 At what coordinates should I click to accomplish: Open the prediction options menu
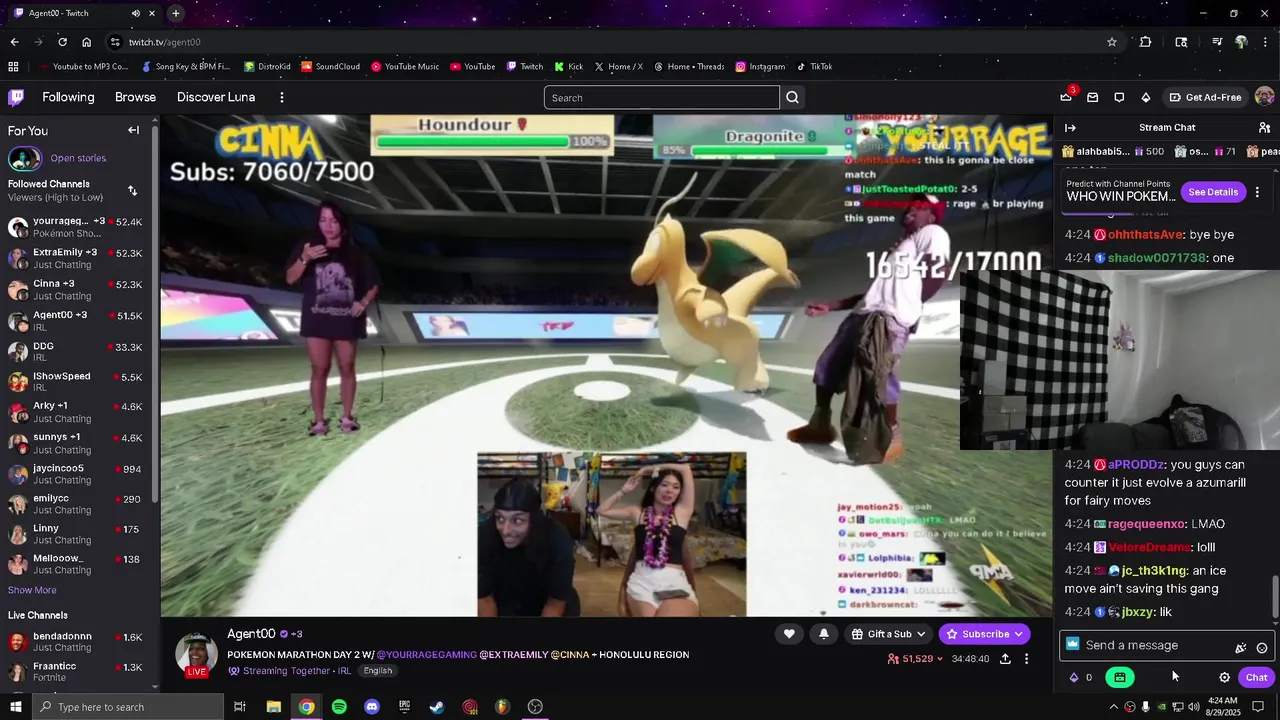[x=1257, y=192]
